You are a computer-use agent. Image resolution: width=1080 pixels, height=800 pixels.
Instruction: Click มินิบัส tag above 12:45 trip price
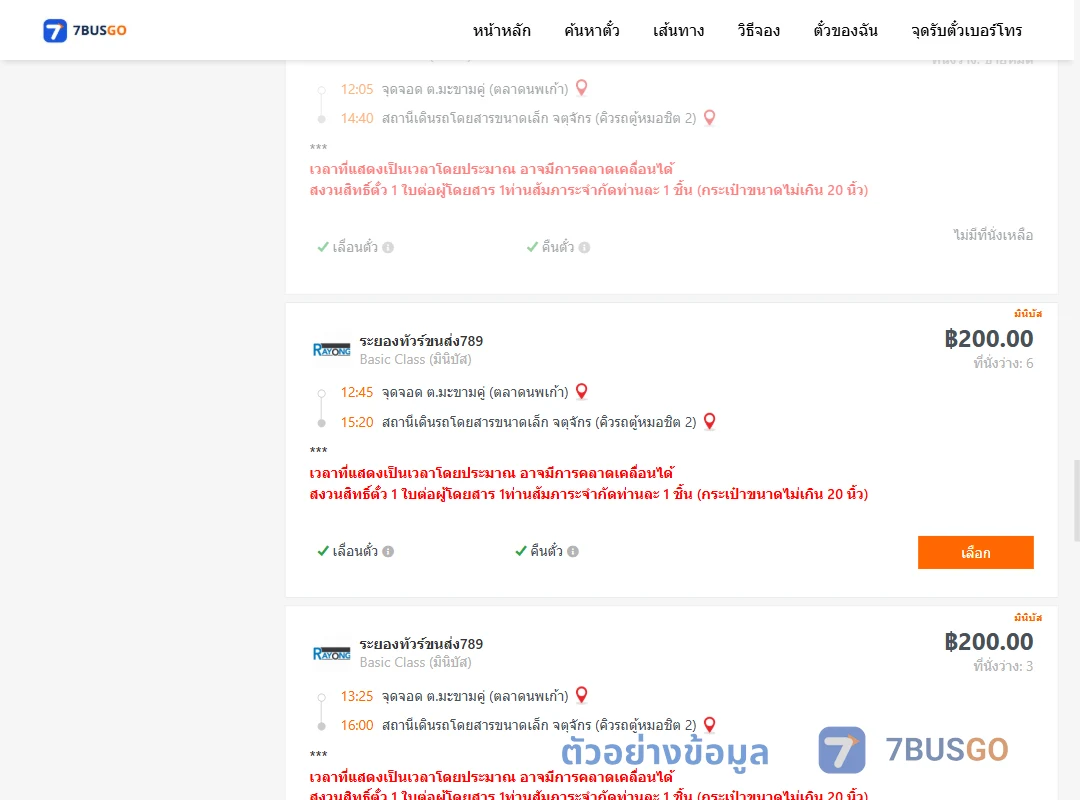click(1028, 314)
